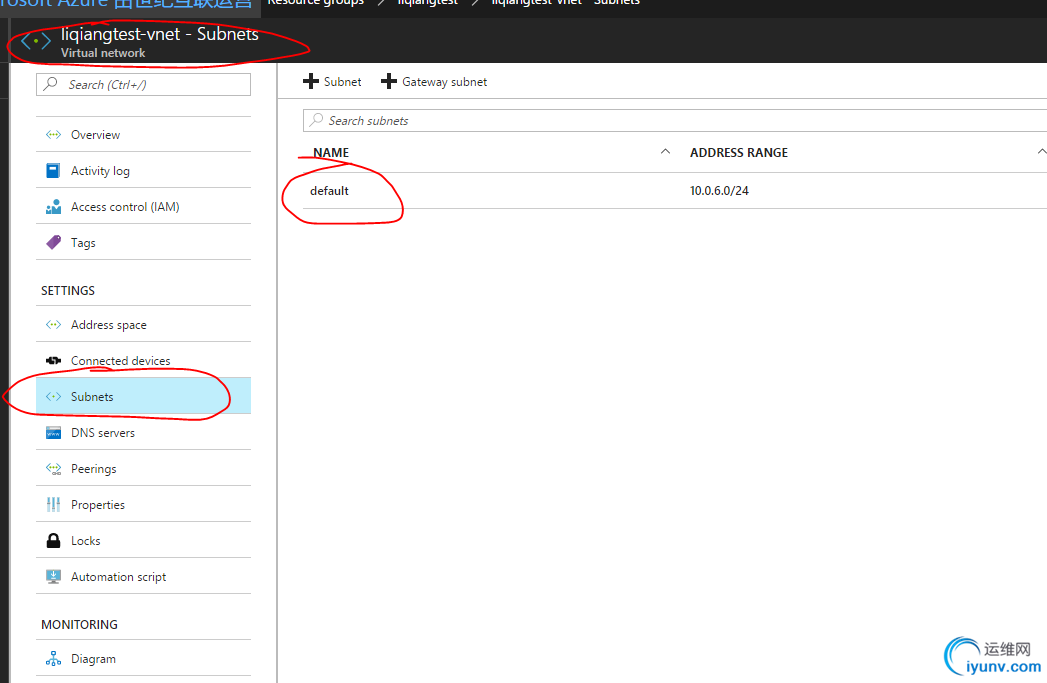The height and width of the screenshot is (683, 1047).
Task: Click the Access control (IAM) icon
Action: [x=53, y=207]
